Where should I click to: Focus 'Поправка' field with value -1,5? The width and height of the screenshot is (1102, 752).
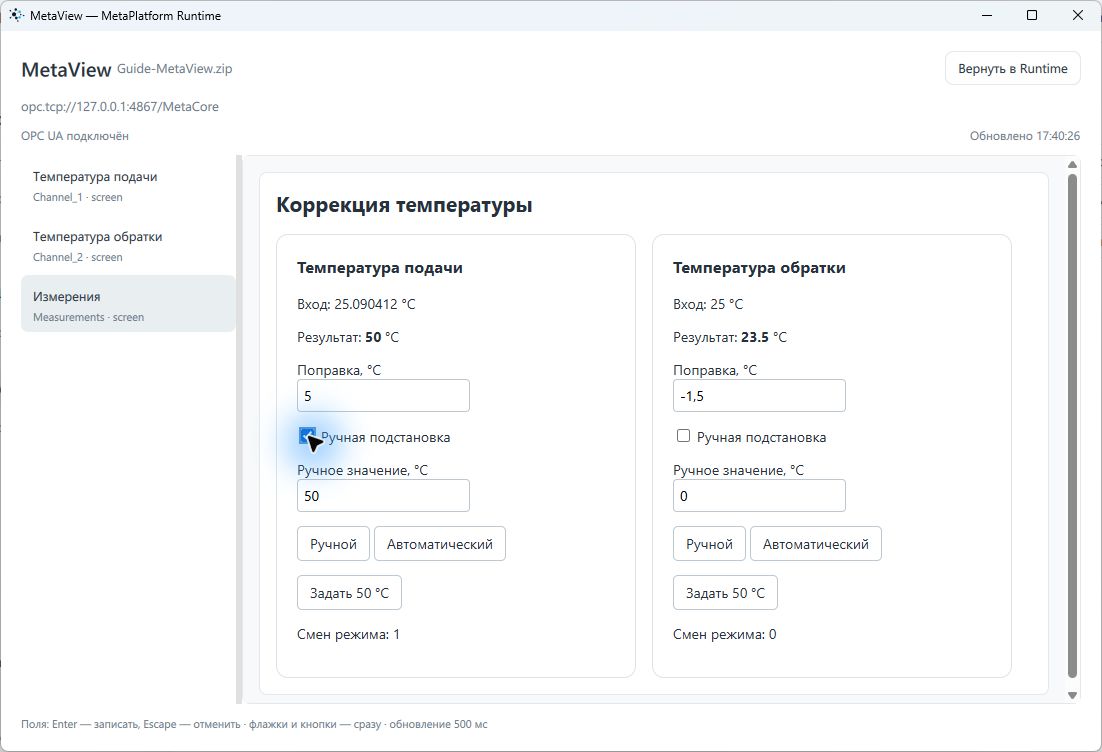point(759,396)
